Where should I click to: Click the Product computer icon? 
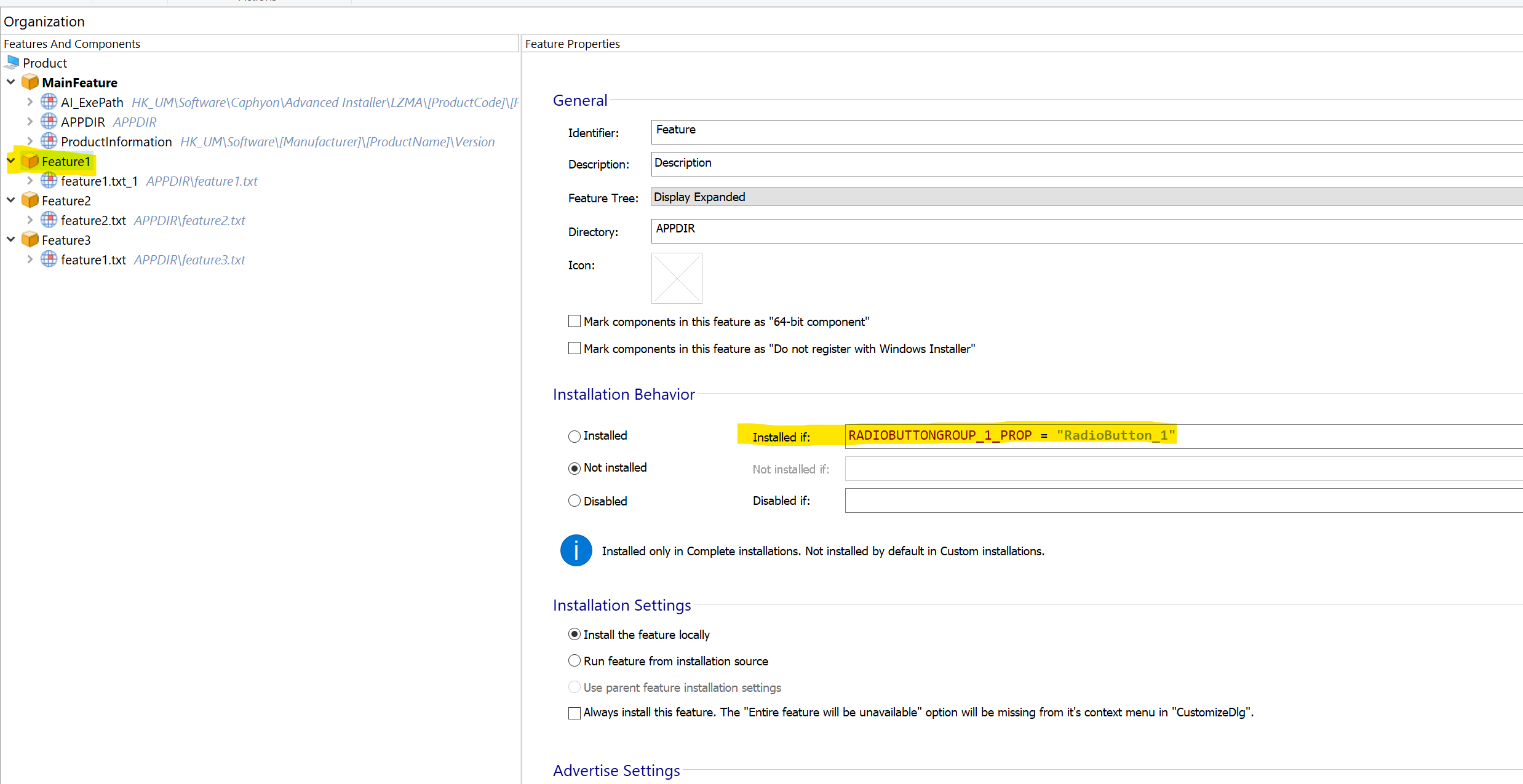[x=12, y=62]
